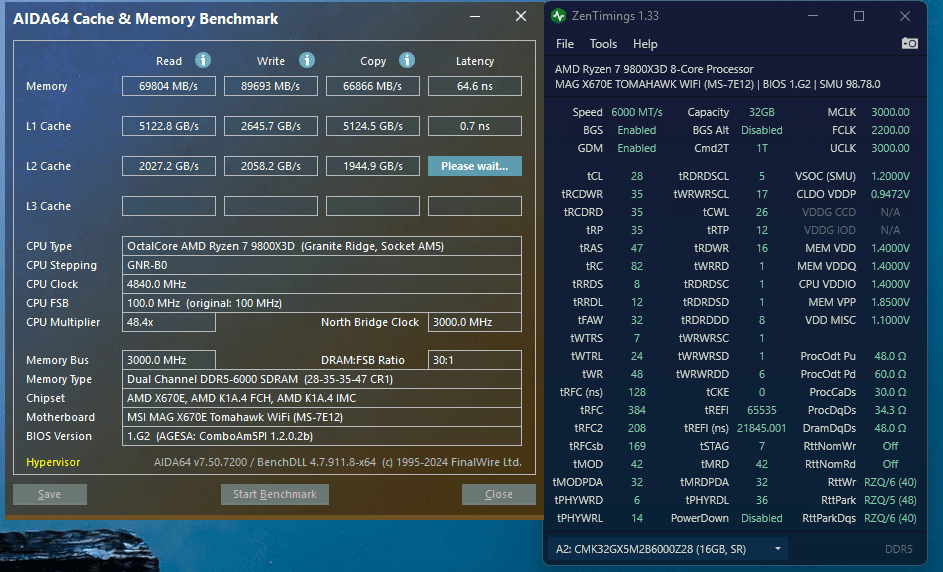Click the CPU Multiplier 48.4x field
Viewport: 943px width, 572px height.
click(168, 322)
